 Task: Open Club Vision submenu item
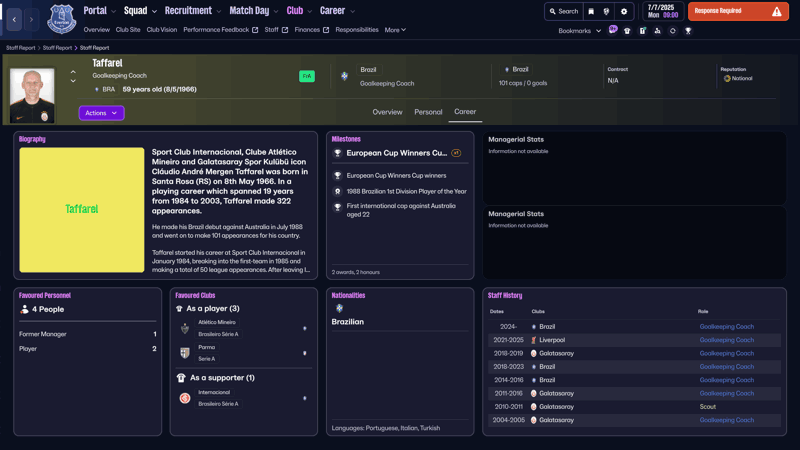pyautogui.click(x=162, y=30)
